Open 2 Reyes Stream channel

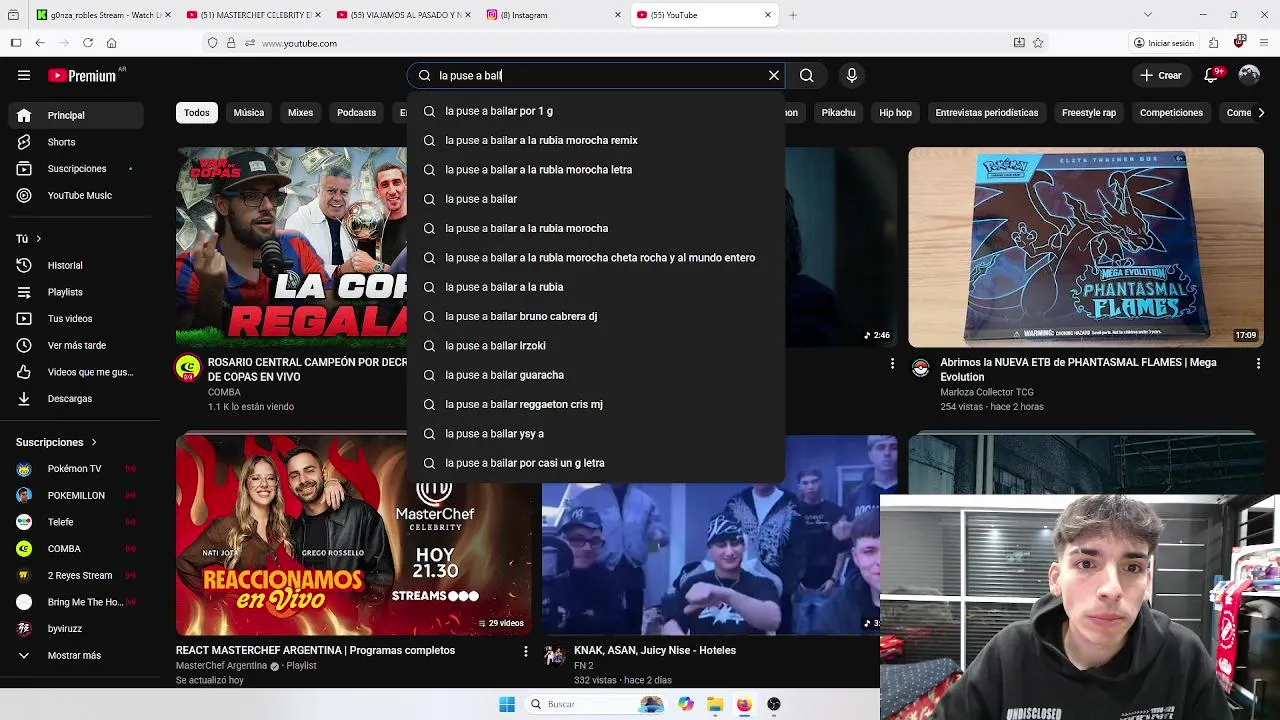76,575
